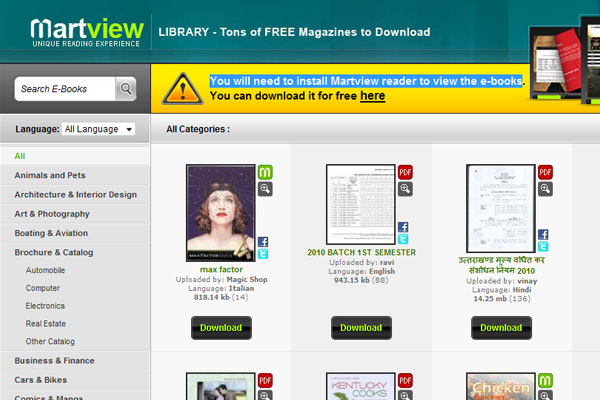
Task: Download the max factor magazine
Action: click(x=221, y=328)
